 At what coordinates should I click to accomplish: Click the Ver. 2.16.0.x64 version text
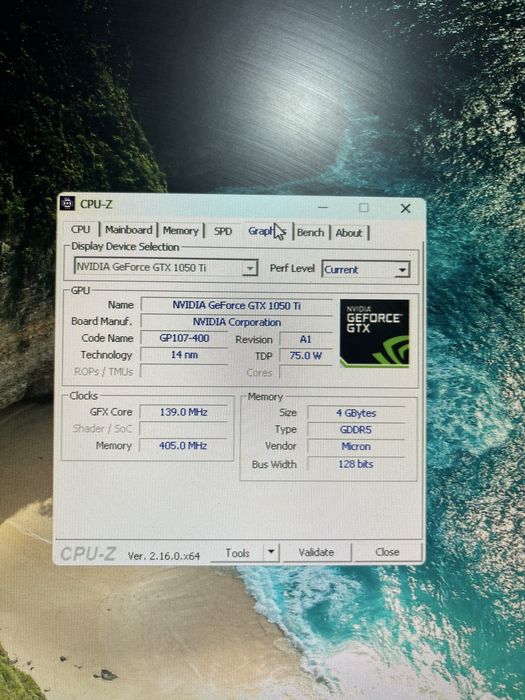click(x=164, y=556)
